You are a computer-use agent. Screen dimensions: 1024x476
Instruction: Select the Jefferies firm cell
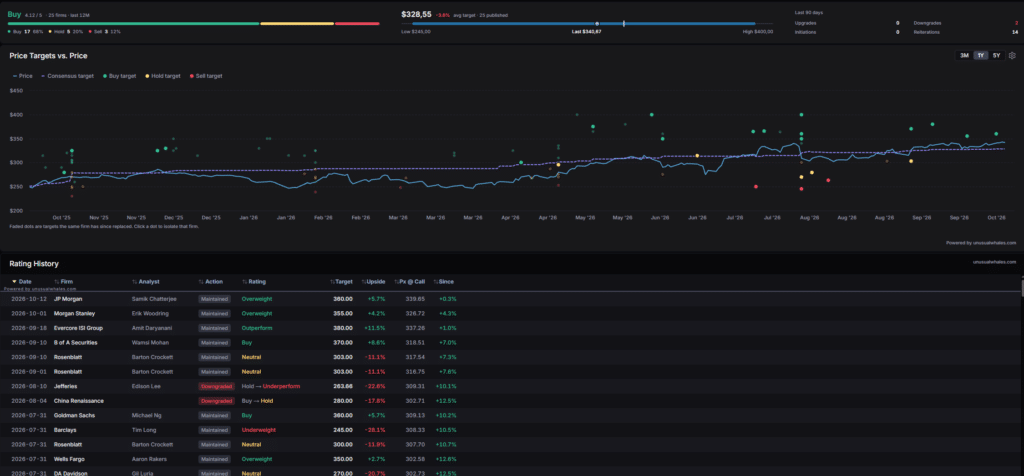click(65, 387)
